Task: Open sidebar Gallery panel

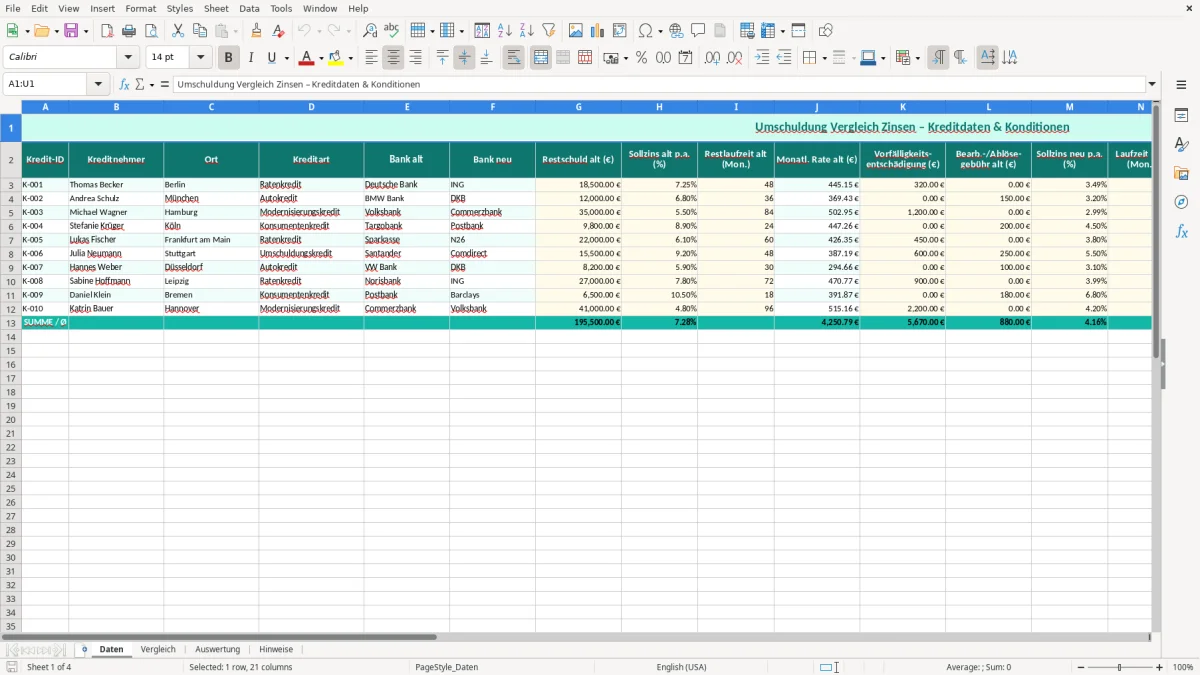Action: 1181,174
